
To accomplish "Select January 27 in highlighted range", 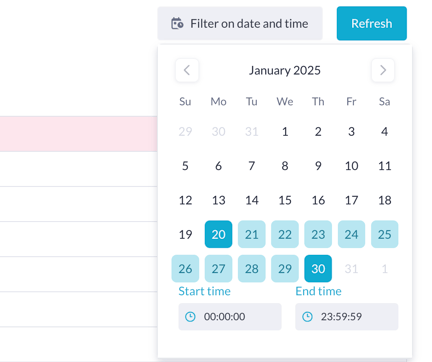I will coord(218,269).
